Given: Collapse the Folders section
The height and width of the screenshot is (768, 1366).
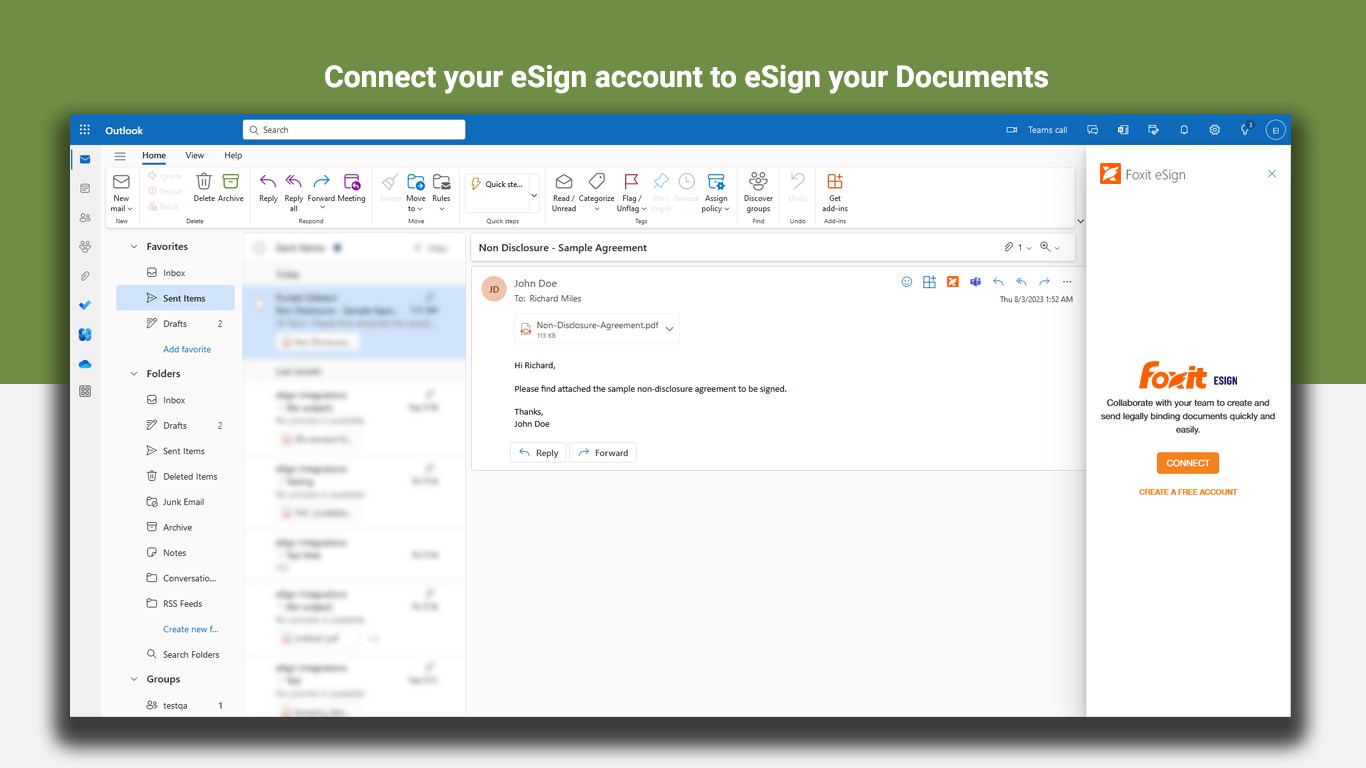Looking at the screenshot, I should pos(135,373).
